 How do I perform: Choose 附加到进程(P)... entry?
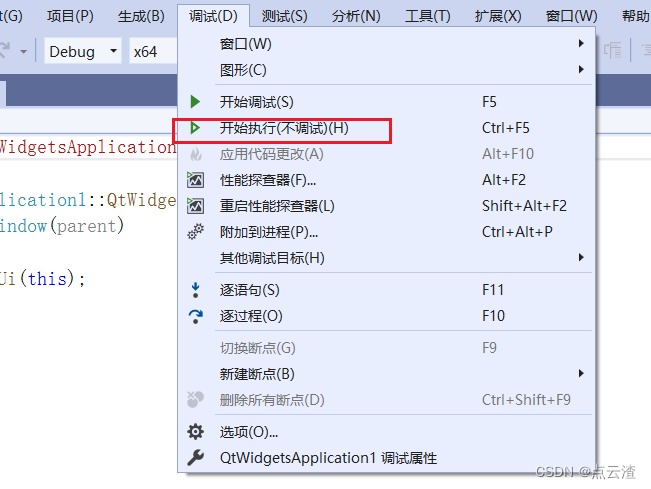(386, 232)
